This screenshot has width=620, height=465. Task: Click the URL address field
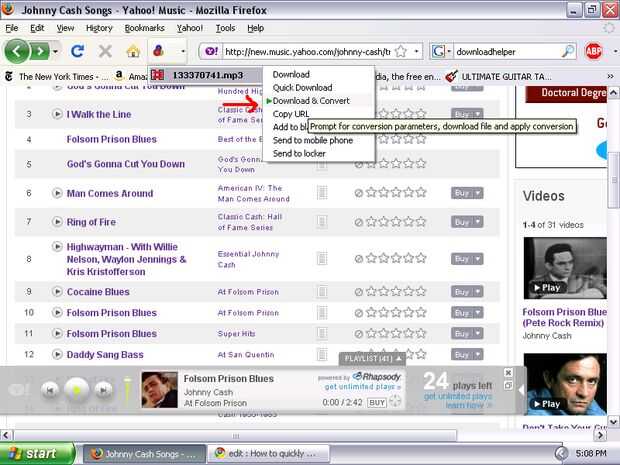pyautogui.click(x=307, y=52)
